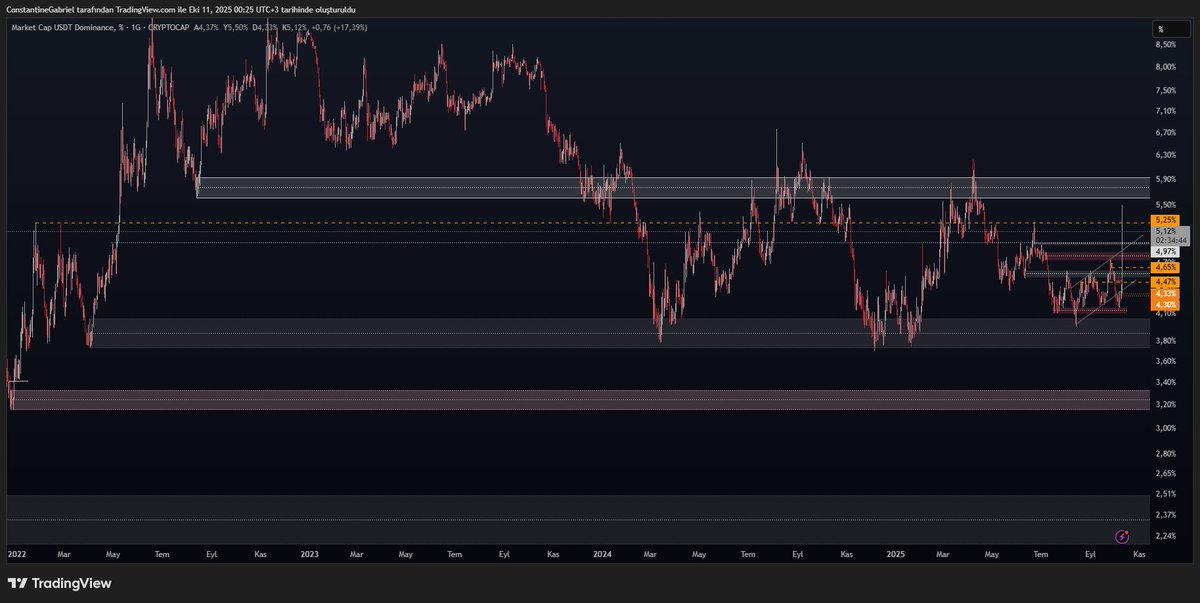Click the 3,20% price axis label
1200x603 pixels.
pos(1166,405)
